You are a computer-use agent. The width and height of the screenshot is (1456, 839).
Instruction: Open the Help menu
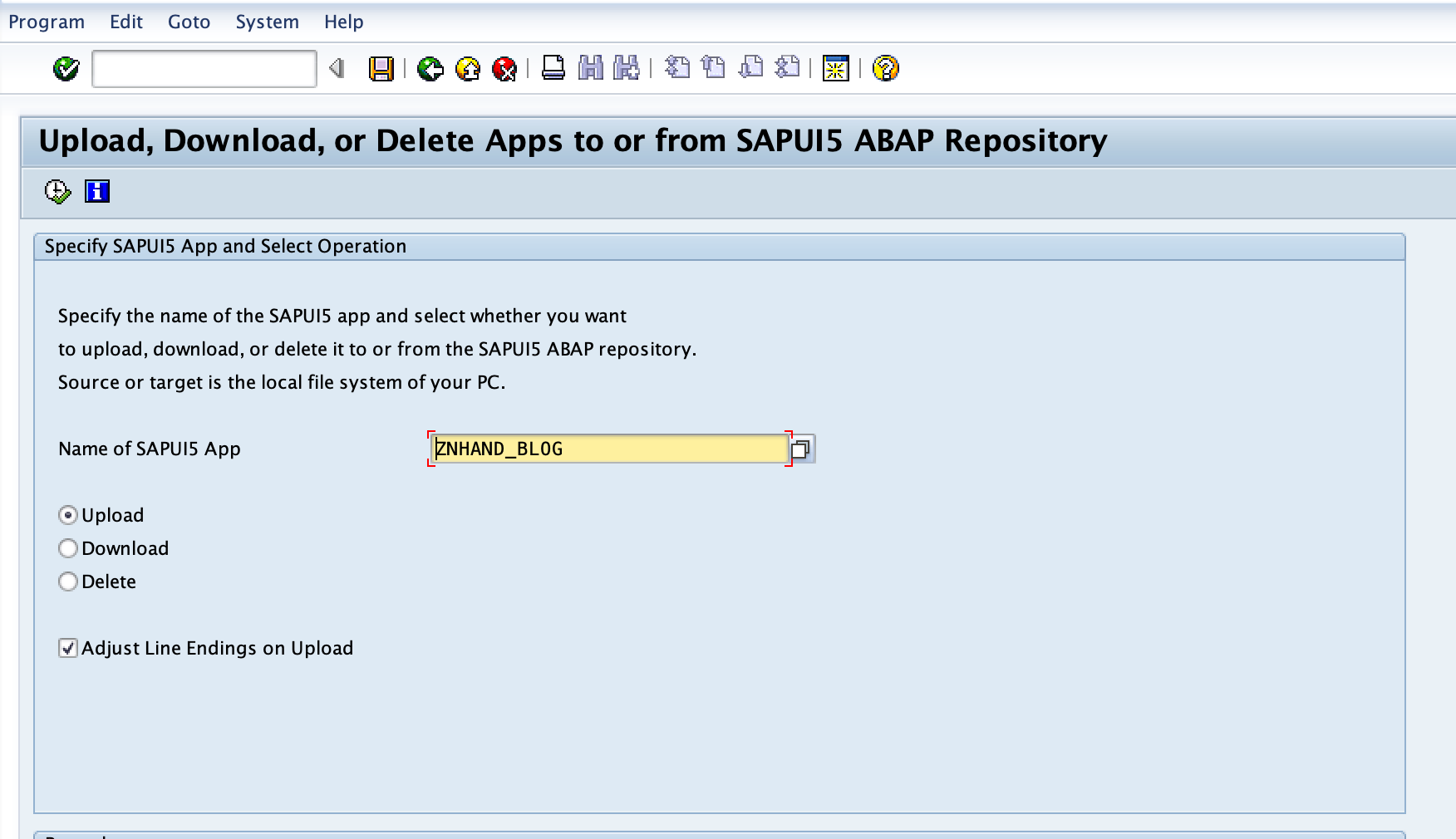tap(343, 22)
